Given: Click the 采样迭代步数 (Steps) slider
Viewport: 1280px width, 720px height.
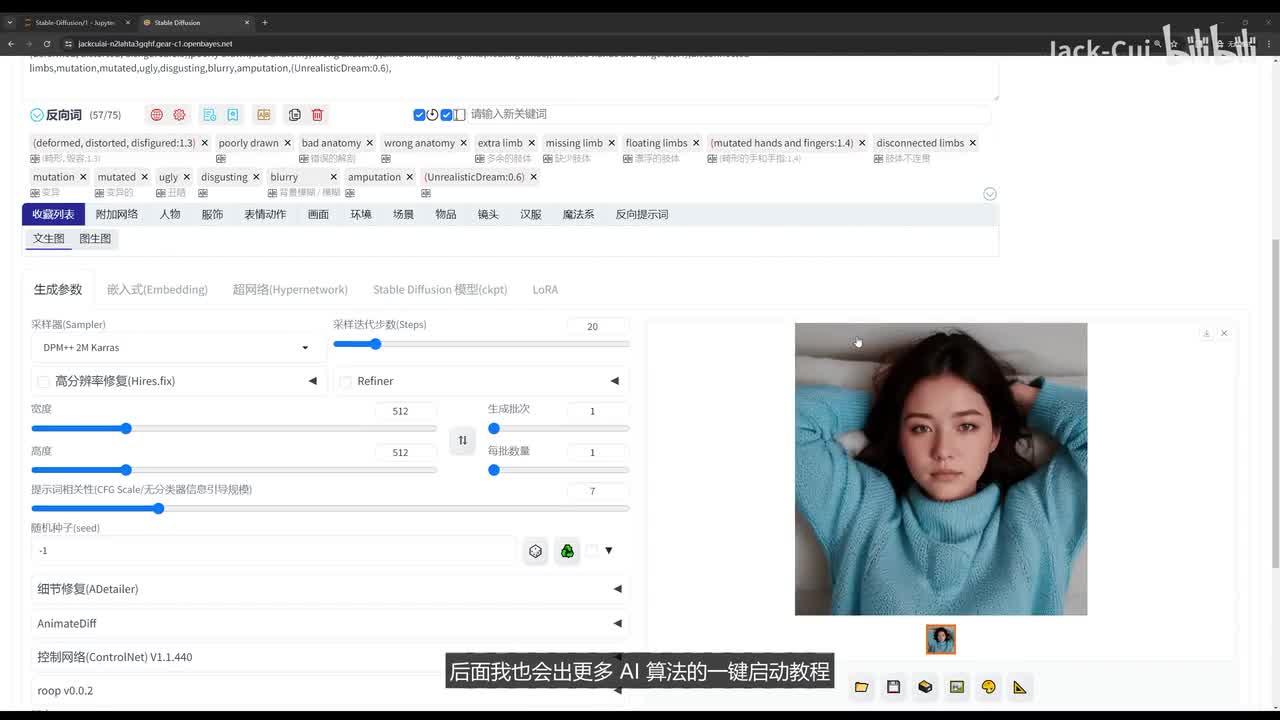Looking at the screenshot, I should pyautogui.click(x=480, y=344).
